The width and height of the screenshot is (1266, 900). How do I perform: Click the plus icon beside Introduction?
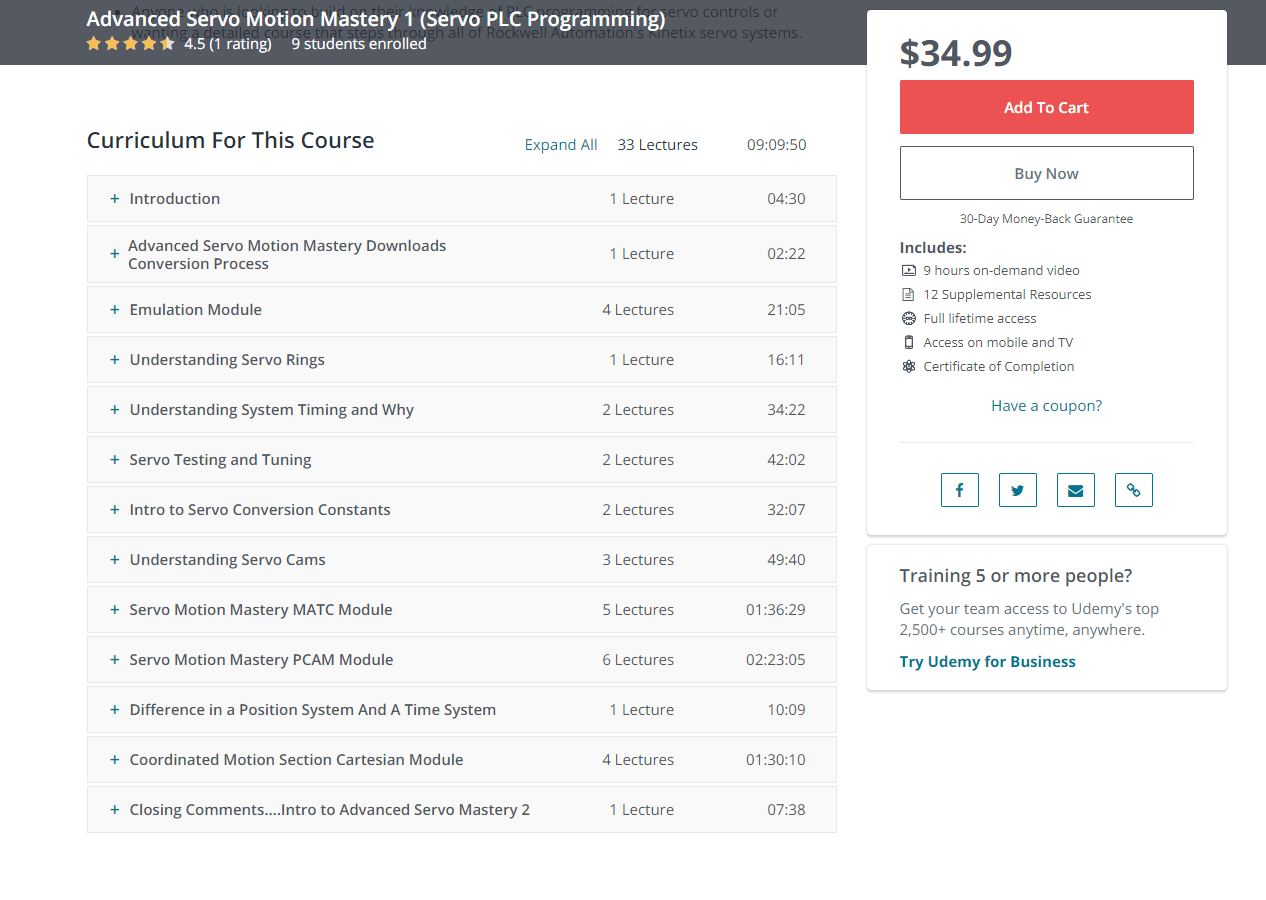(115, 199)
